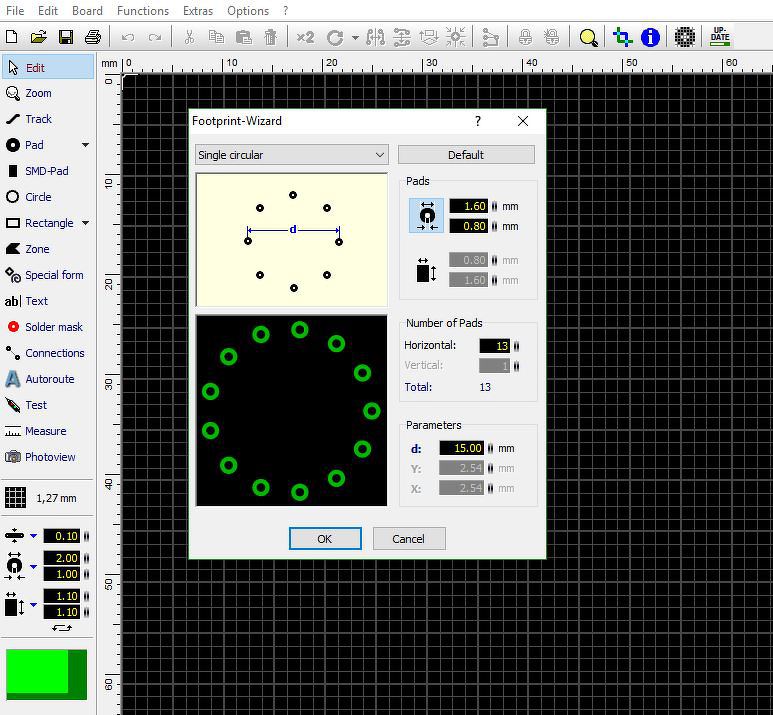Screen dimensions: 773x715
Task: Click the OK button in Footprint-Wizard
Action: click(x=325, y=538)
